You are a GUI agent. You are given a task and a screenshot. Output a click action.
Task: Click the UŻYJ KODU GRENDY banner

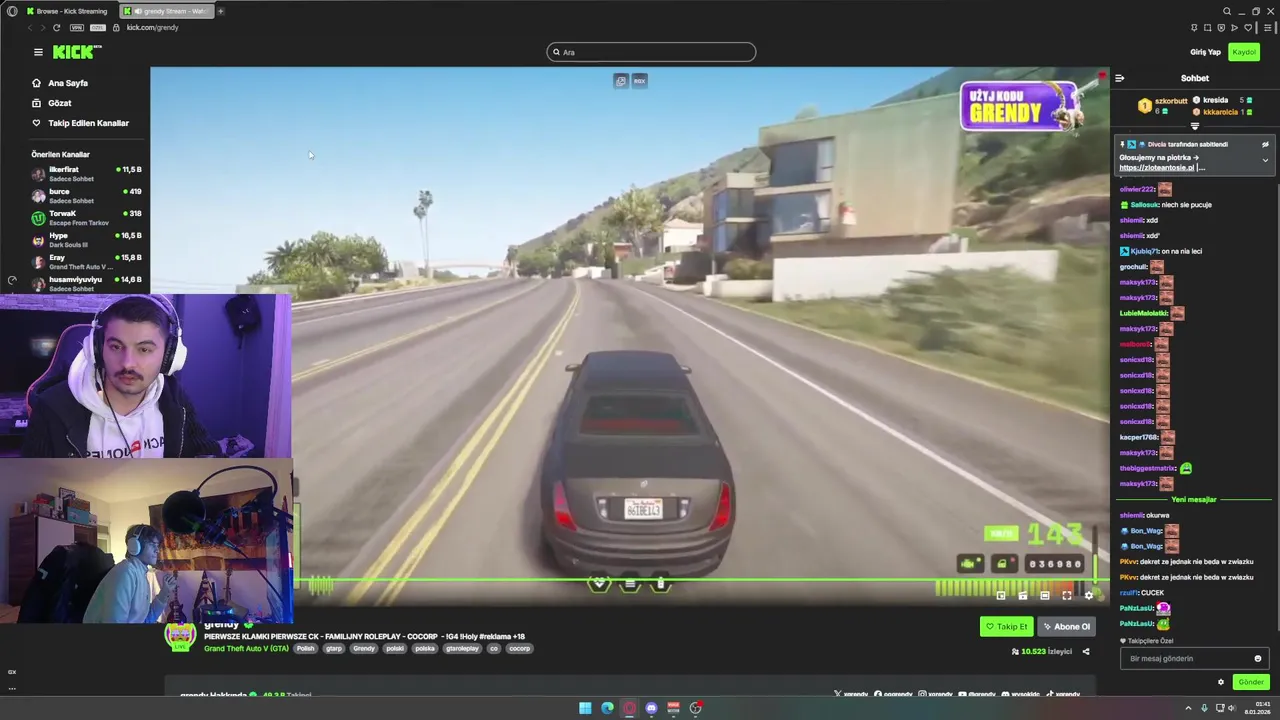1020,106
